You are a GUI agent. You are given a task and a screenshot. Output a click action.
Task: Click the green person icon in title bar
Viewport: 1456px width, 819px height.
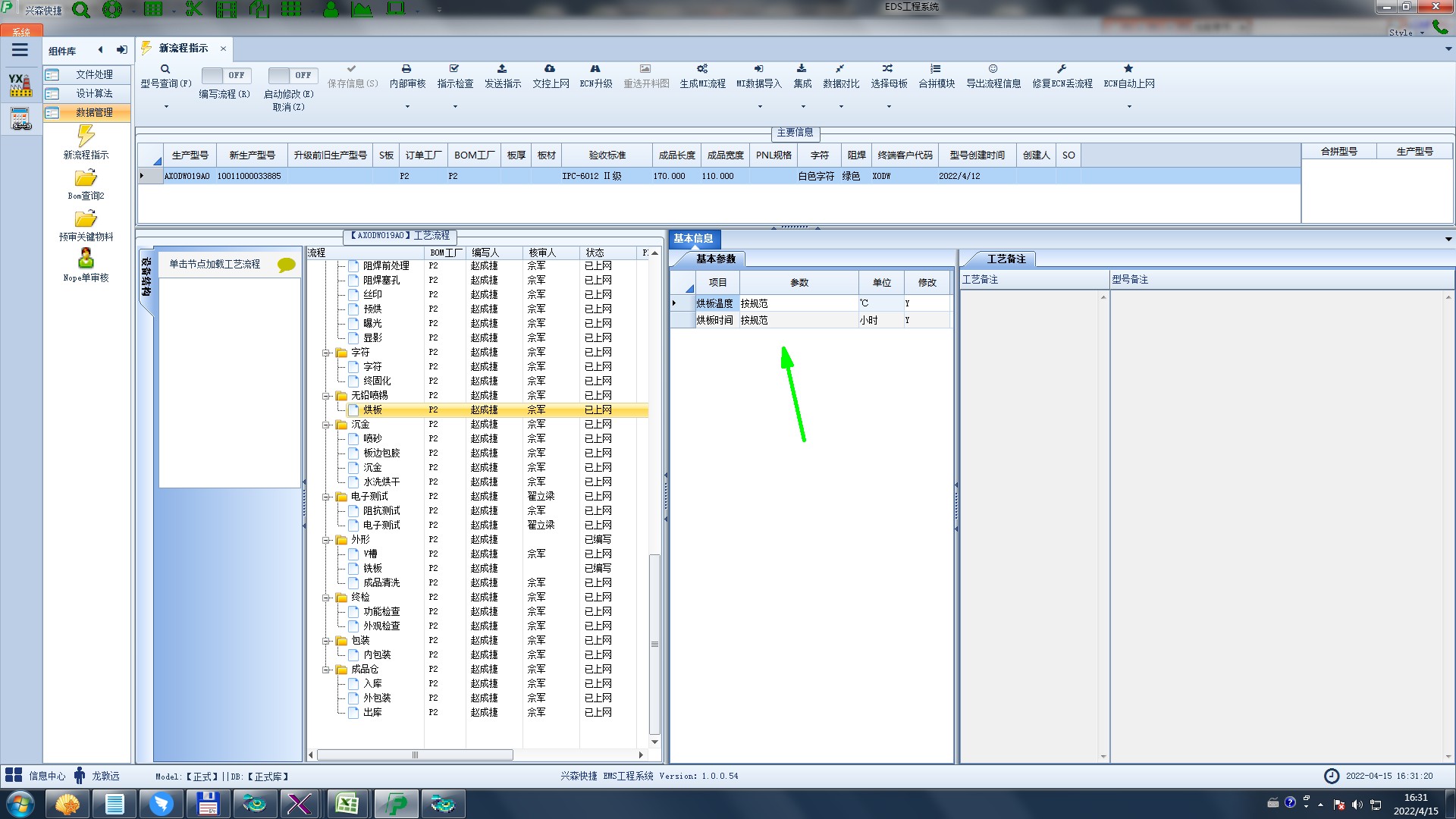(331, 10)
